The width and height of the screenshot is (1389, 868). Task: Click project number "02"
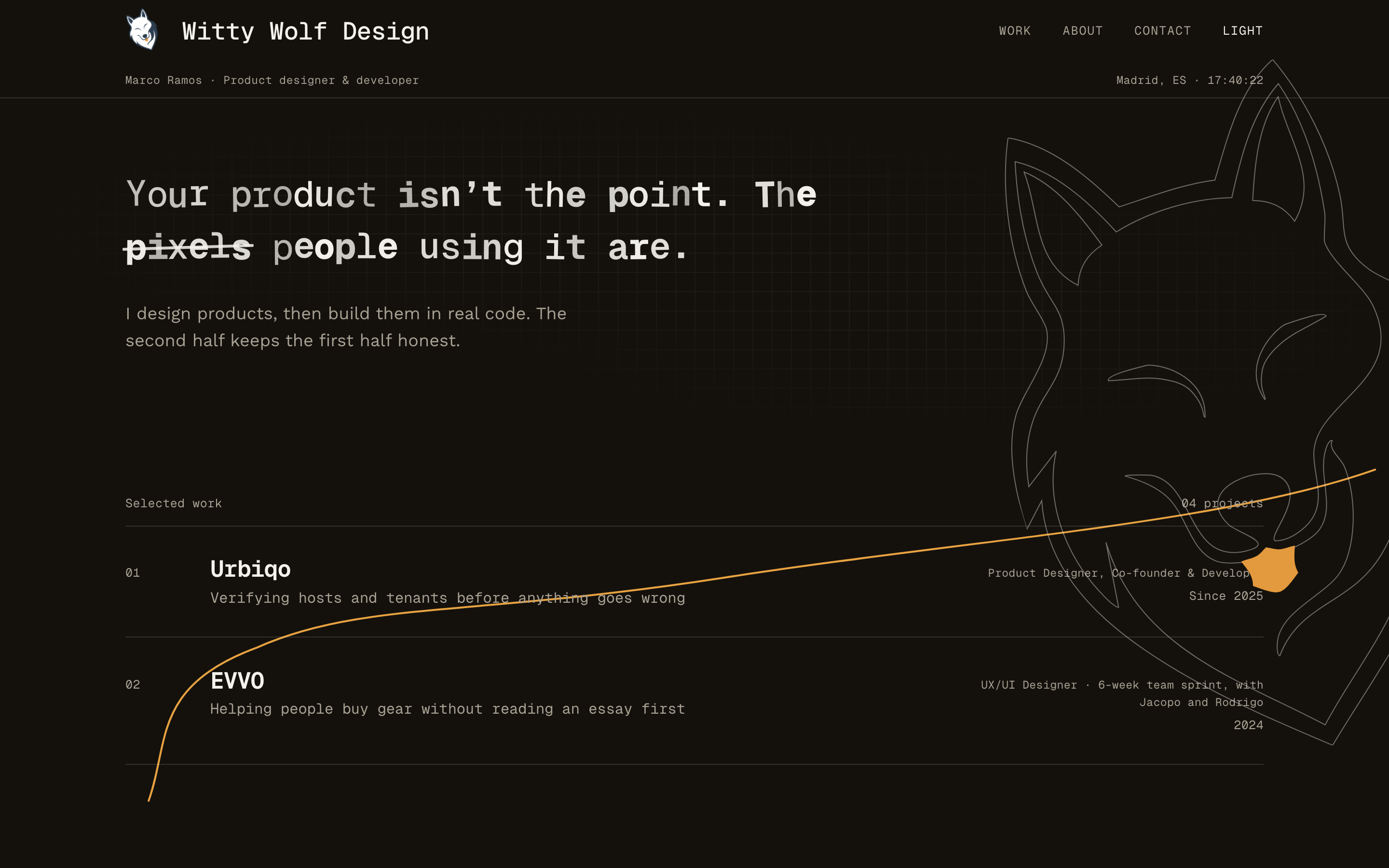click(x=133, y=685)
